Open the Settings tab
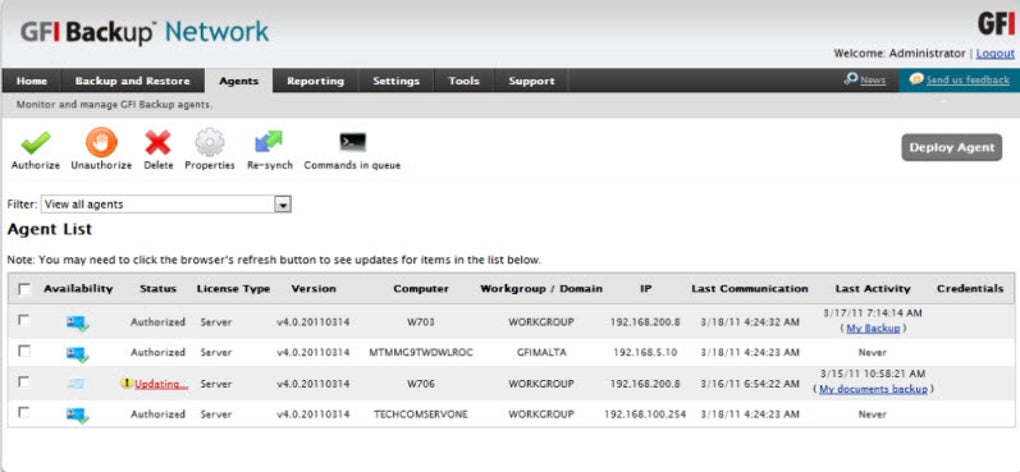This screenshot has height=472, width=1020. 396,81
